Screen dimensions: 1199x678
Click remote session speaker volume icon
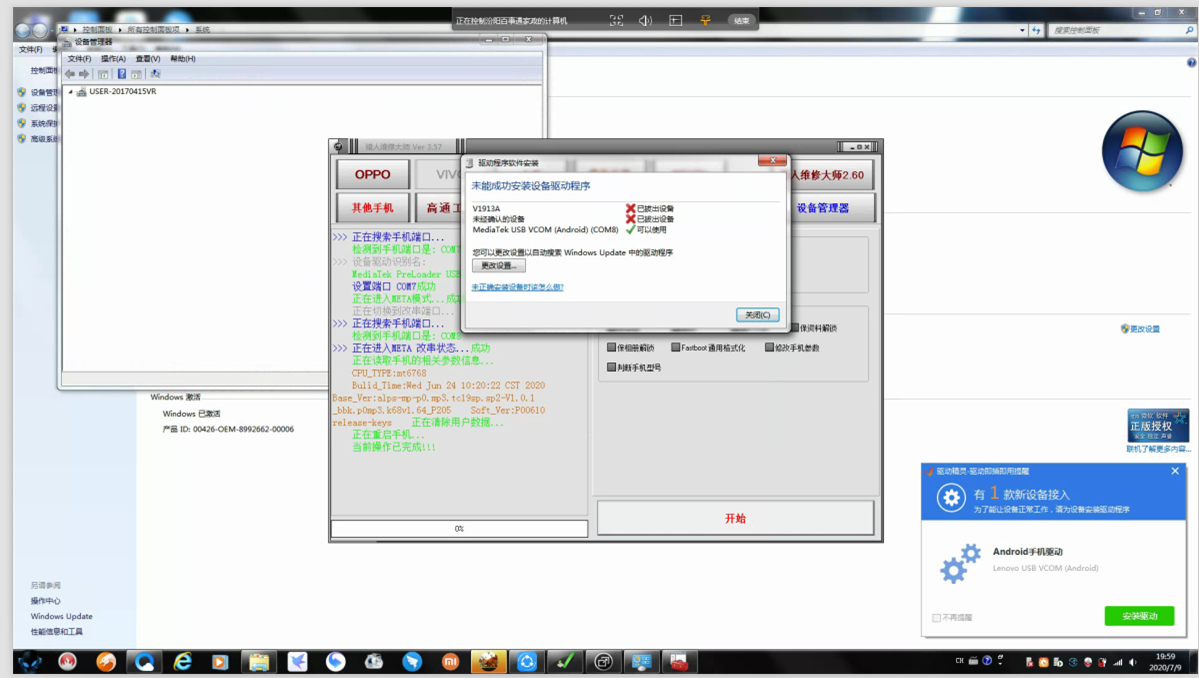click(x=645, y=21)
